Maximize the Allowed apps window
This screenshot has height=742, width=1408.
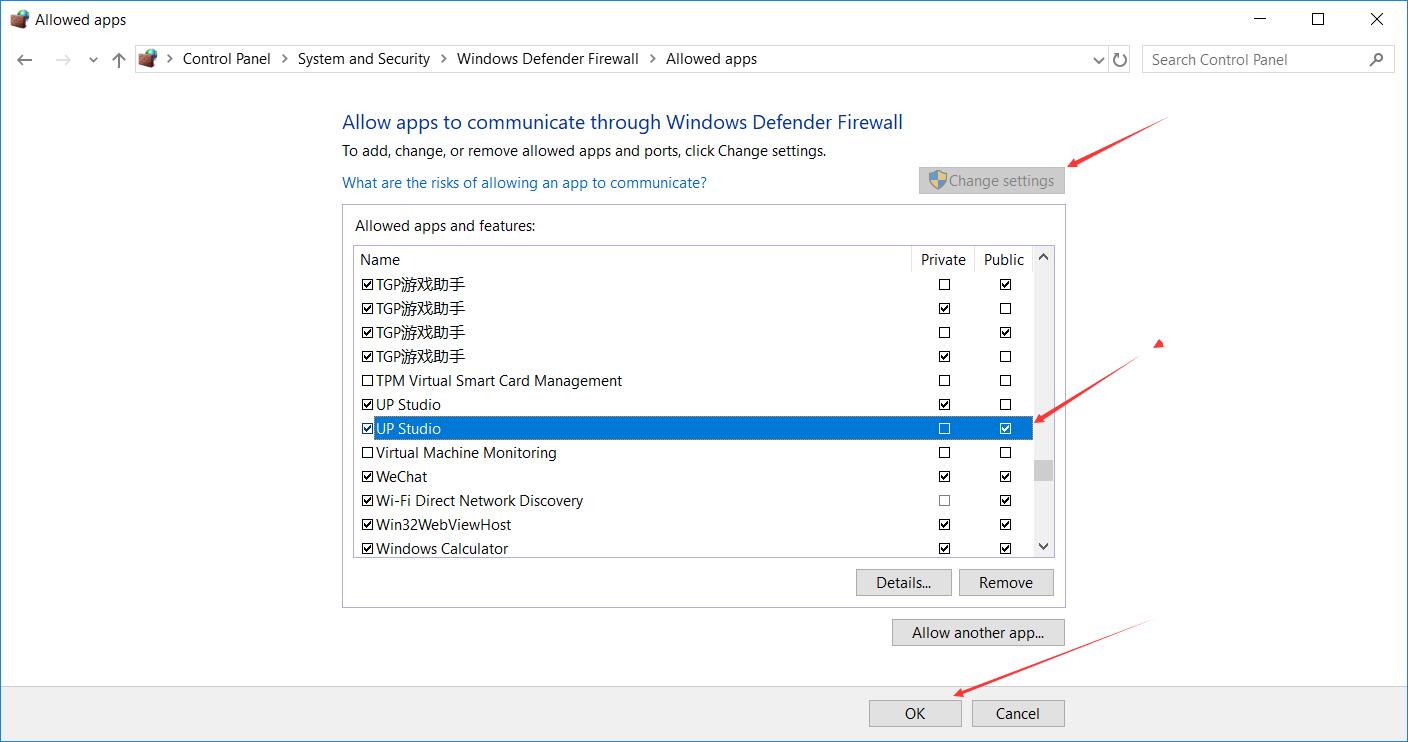1318,19
